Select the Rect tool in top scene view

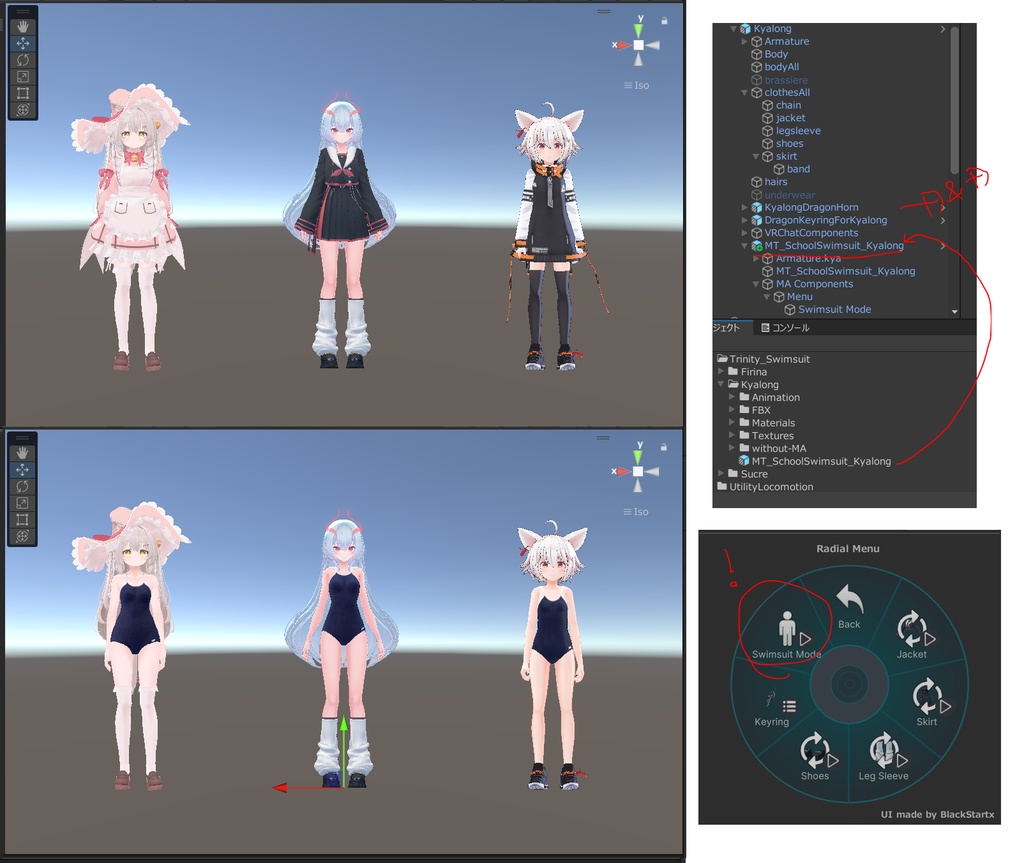pyautogui.click(x=23, y=93)
